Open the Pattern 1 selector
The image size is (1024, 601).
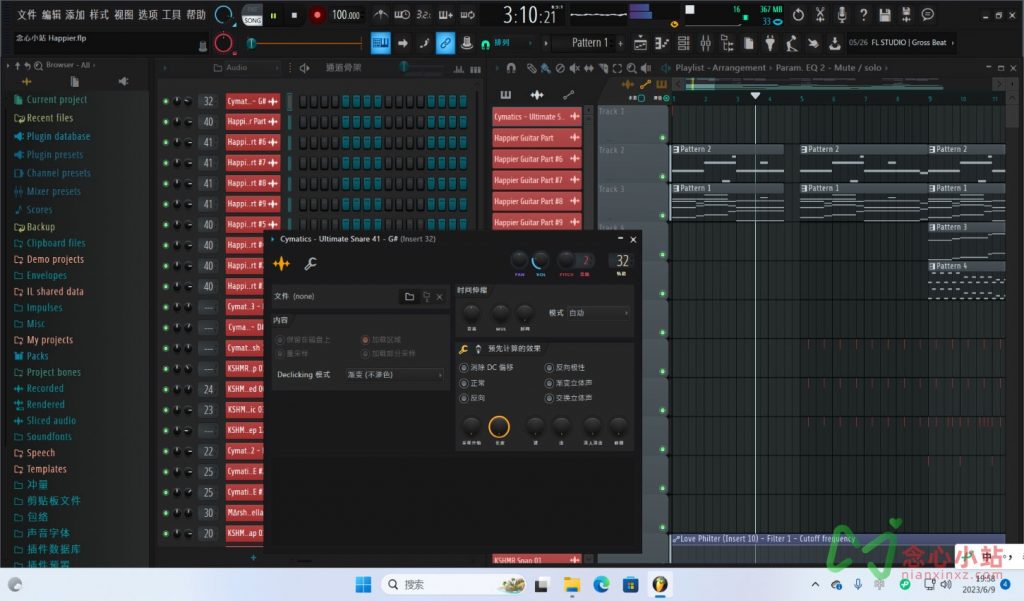click(589, 43)
